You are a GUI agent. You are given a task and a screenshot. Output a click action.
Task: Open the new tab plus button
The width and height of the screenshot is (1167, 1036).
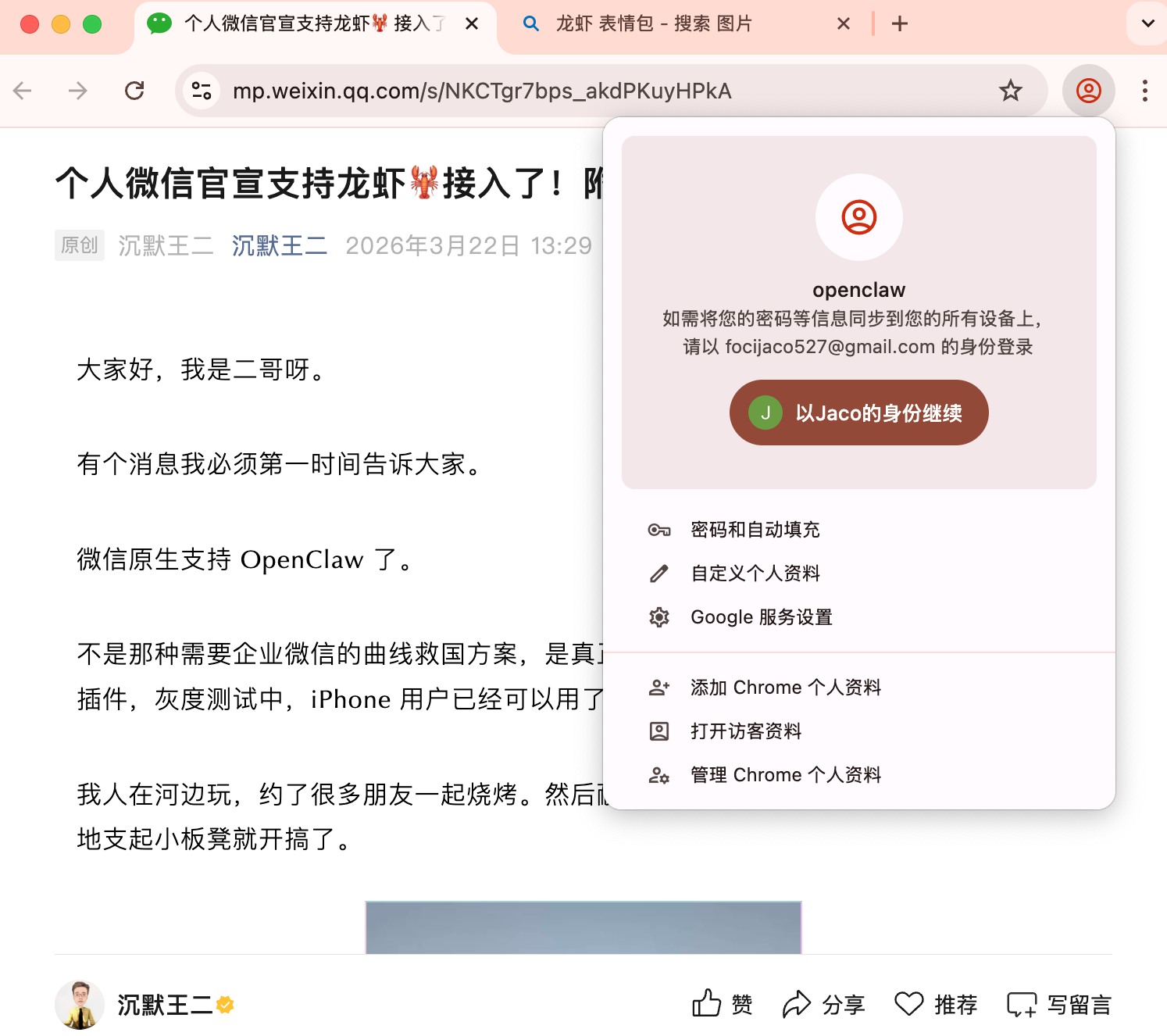click(x=899, y=24)
